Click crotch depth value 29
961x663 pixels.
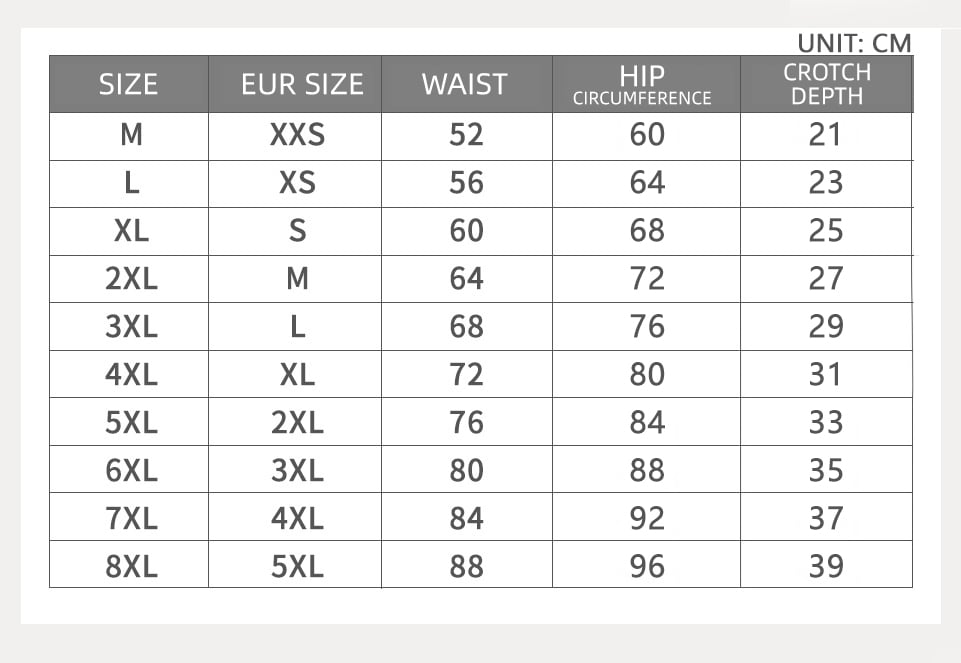(826, 327)
